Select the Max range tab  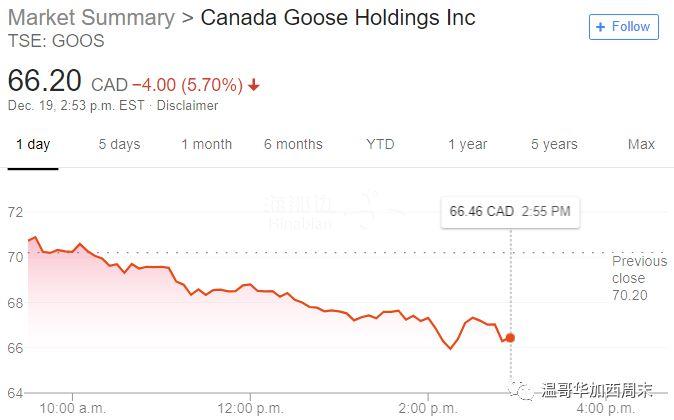click(641, 144)
